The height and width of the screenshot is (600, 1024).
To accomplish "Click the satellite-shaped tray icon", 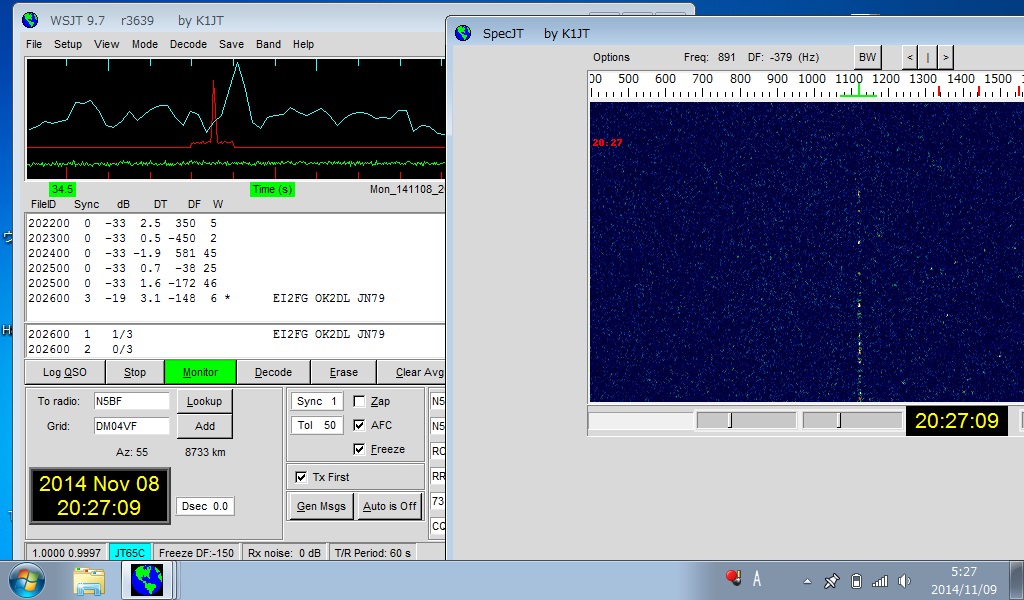I will coord(831,580).
